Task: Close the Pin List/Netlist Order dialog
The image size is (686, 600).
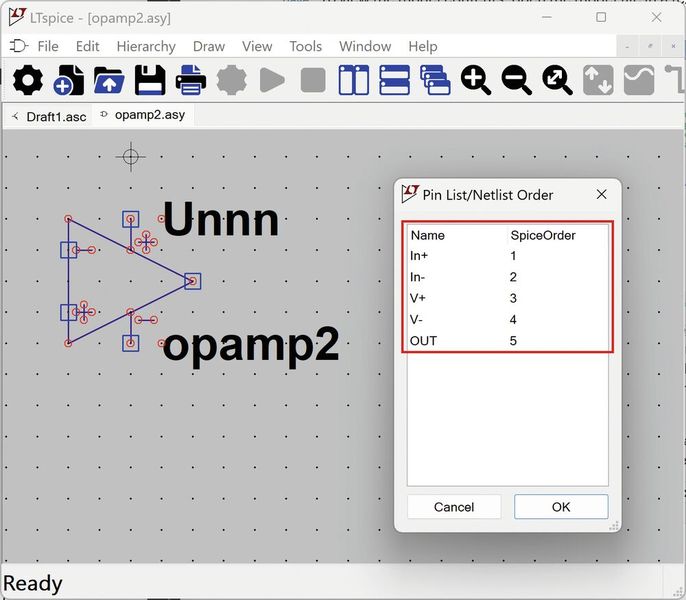Action: (x=602, y=194)
